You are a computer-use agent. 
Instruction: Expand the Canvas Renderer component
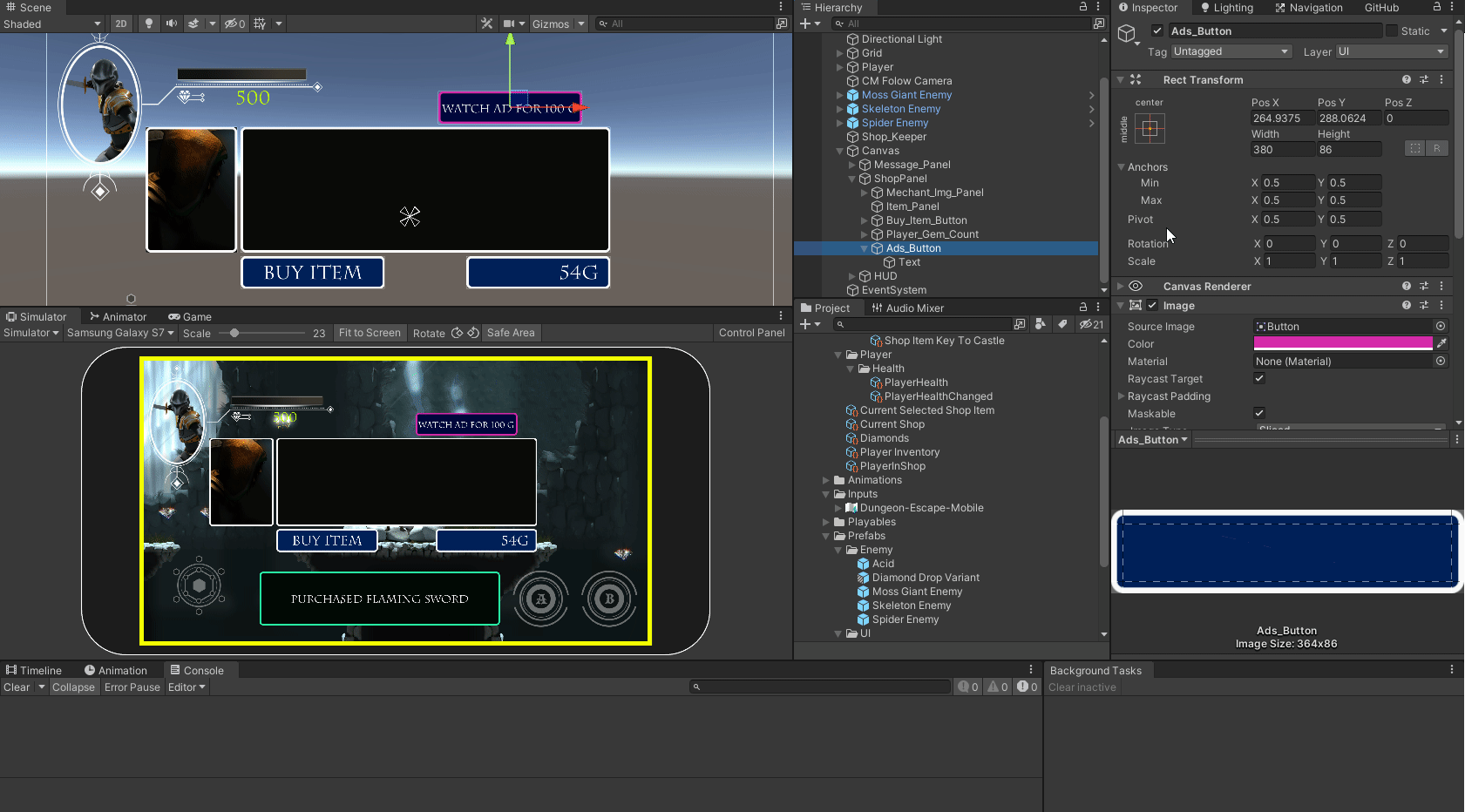coord(1121,286)
